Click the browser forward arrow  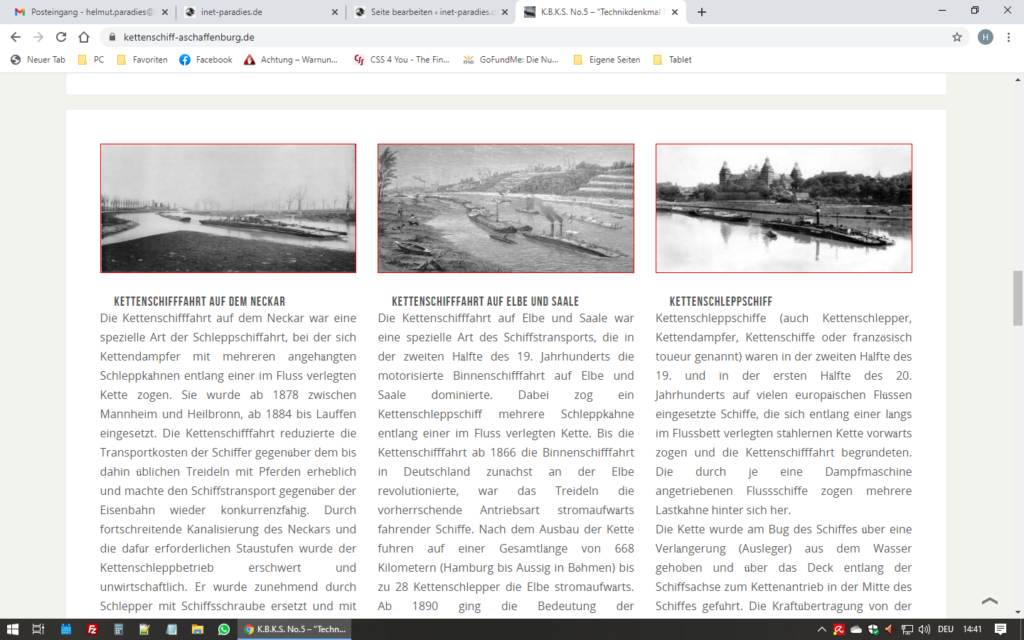tap(39, 37)
